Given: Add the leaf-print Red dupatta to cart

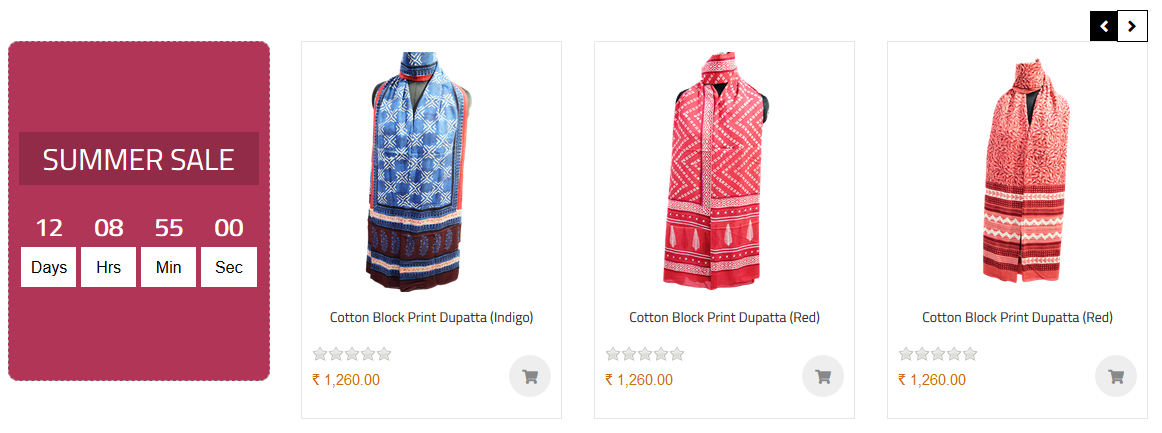Looking at the screenshot, I should 1116,377.
